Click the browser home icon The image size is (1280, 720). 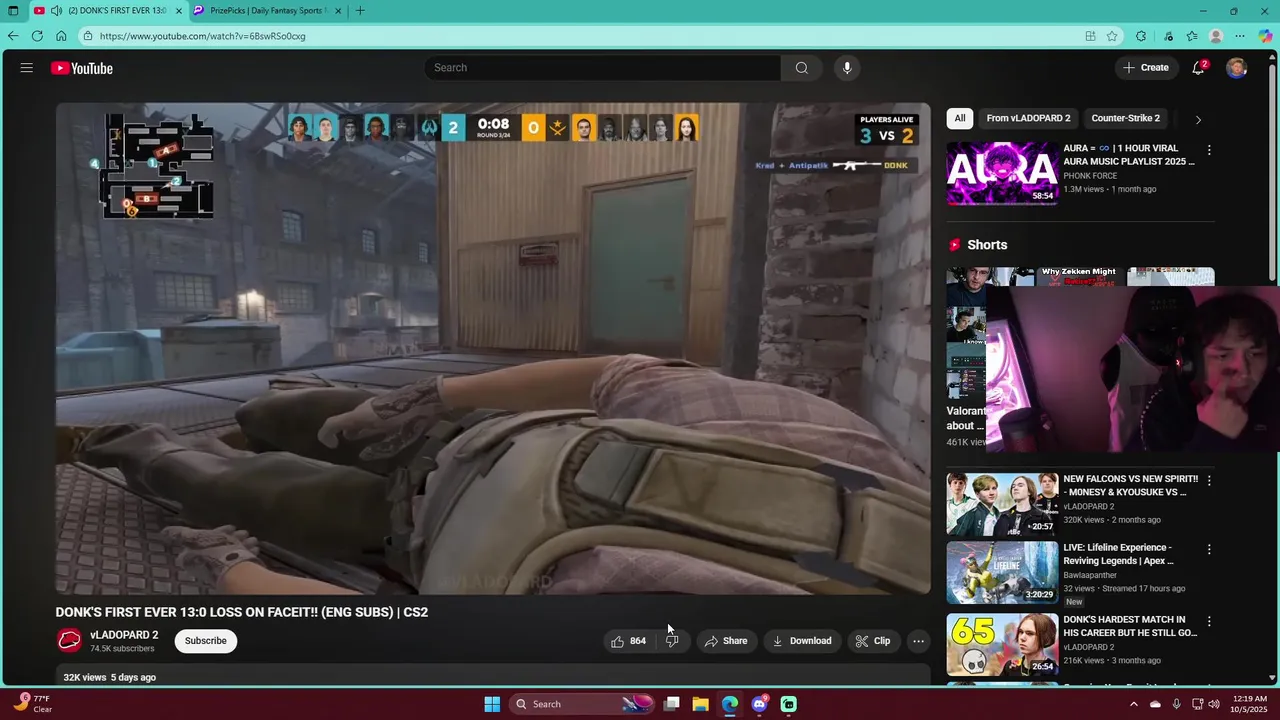click(x=61, y=36)
